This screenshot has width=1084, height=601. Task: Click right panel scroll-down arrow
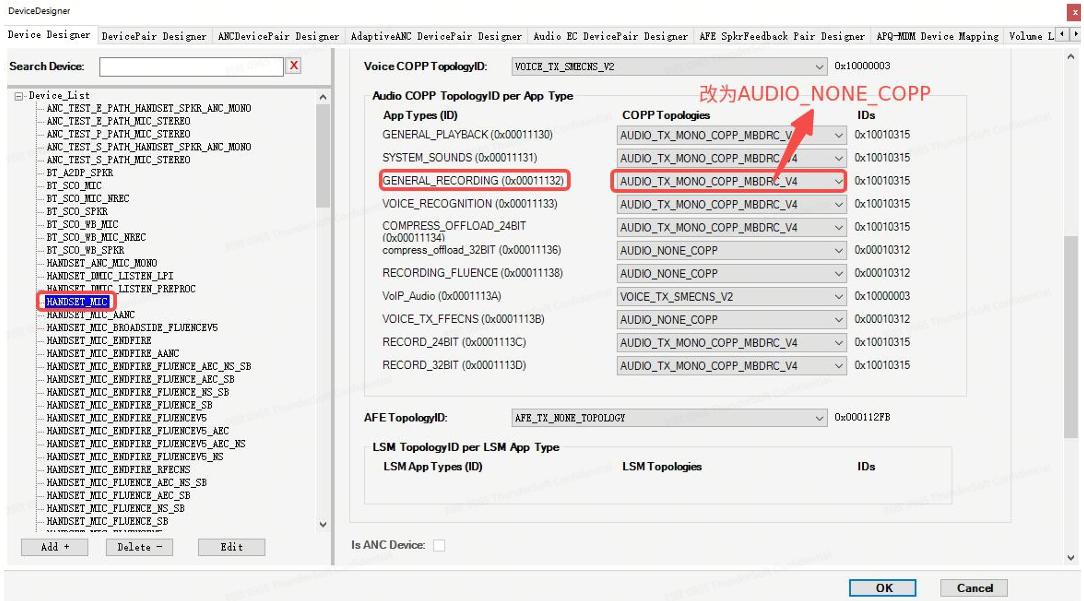click(x=1071, y=558)
